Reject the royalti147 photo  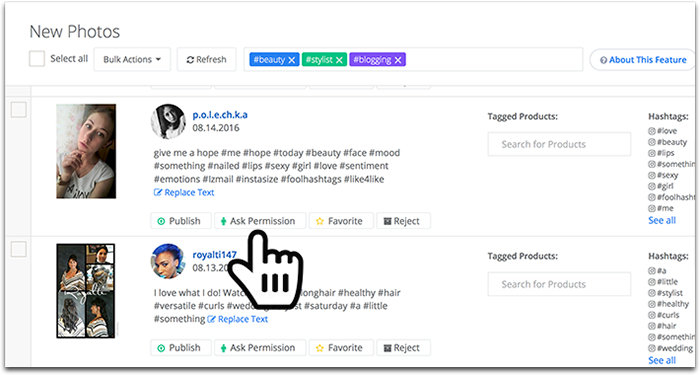(404, 348)
